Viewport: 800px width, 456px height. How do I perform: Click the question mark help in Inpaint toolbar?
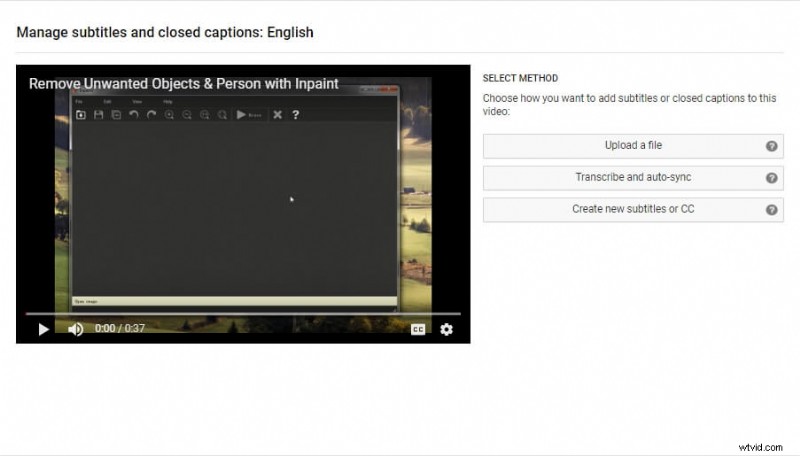(295, 115)
